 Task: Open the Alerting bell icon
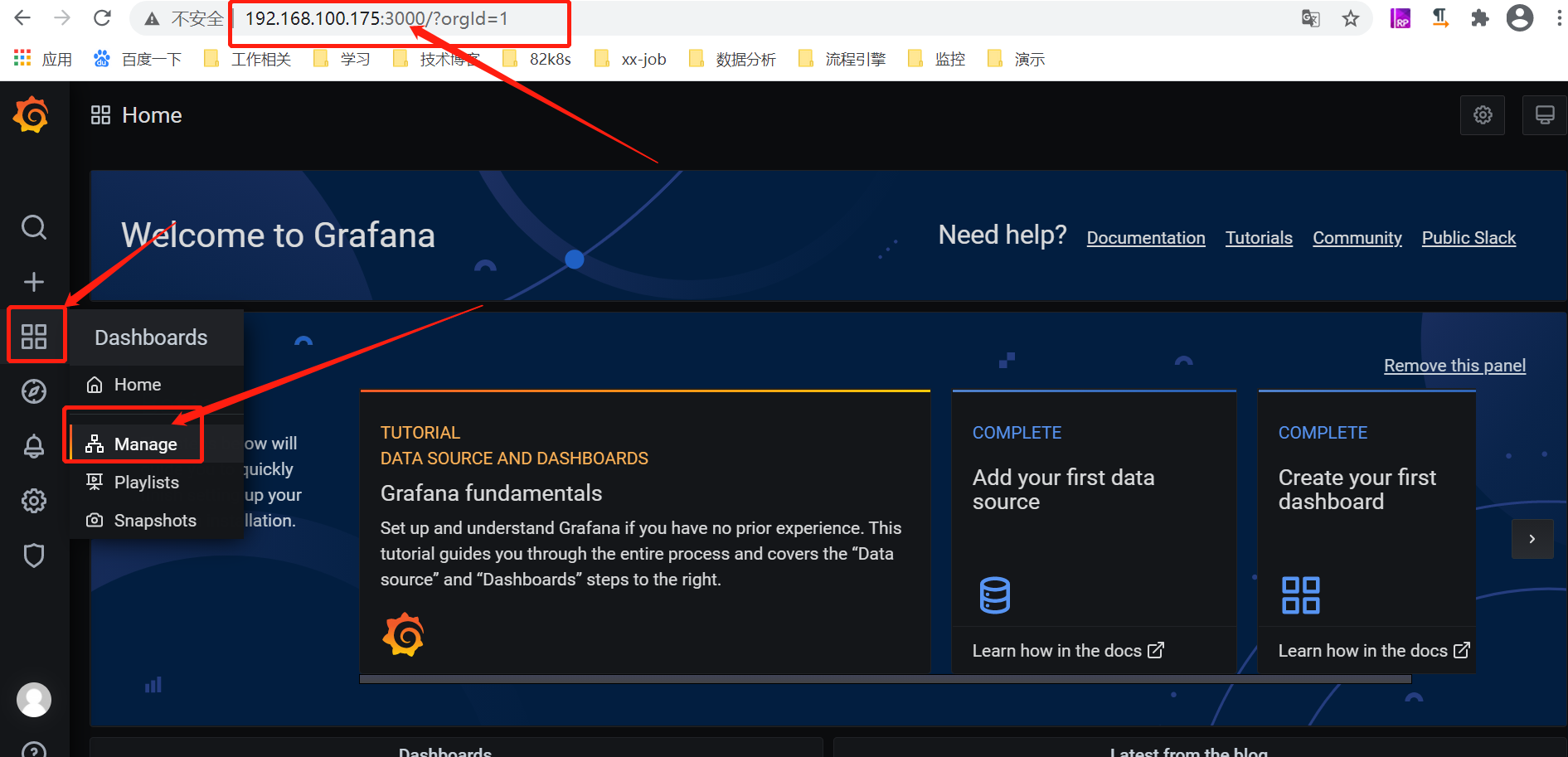coord(34,446)
